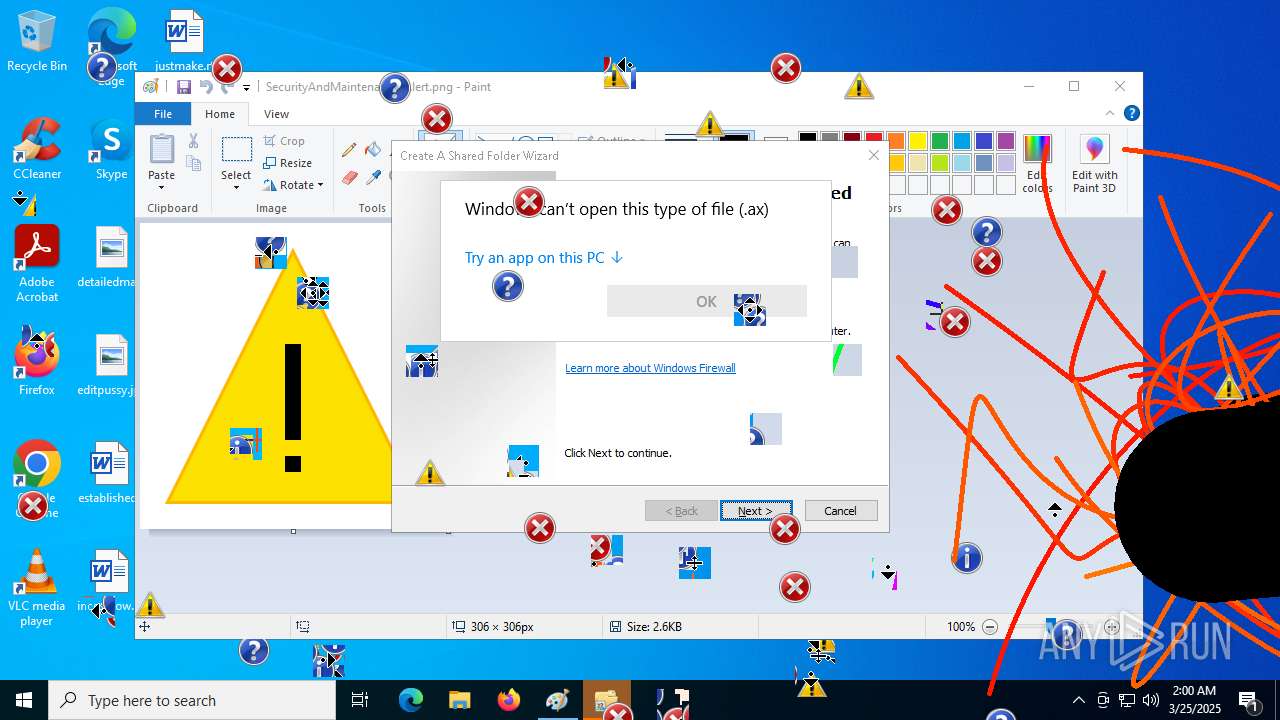Click the network tray icon
This screenshot has height=720, width=1280.
[1127, 700]
